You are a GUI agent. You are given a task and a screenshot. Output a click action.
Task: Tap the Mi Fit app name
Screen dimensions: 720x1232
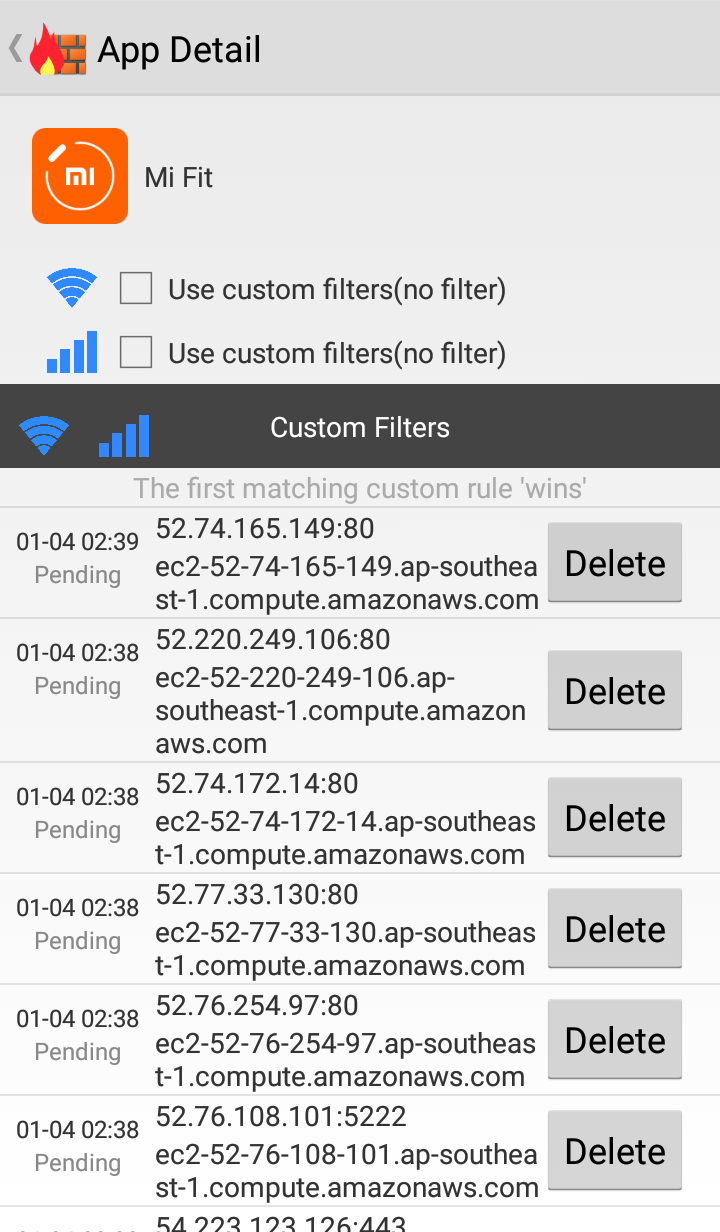pos(179,178)
